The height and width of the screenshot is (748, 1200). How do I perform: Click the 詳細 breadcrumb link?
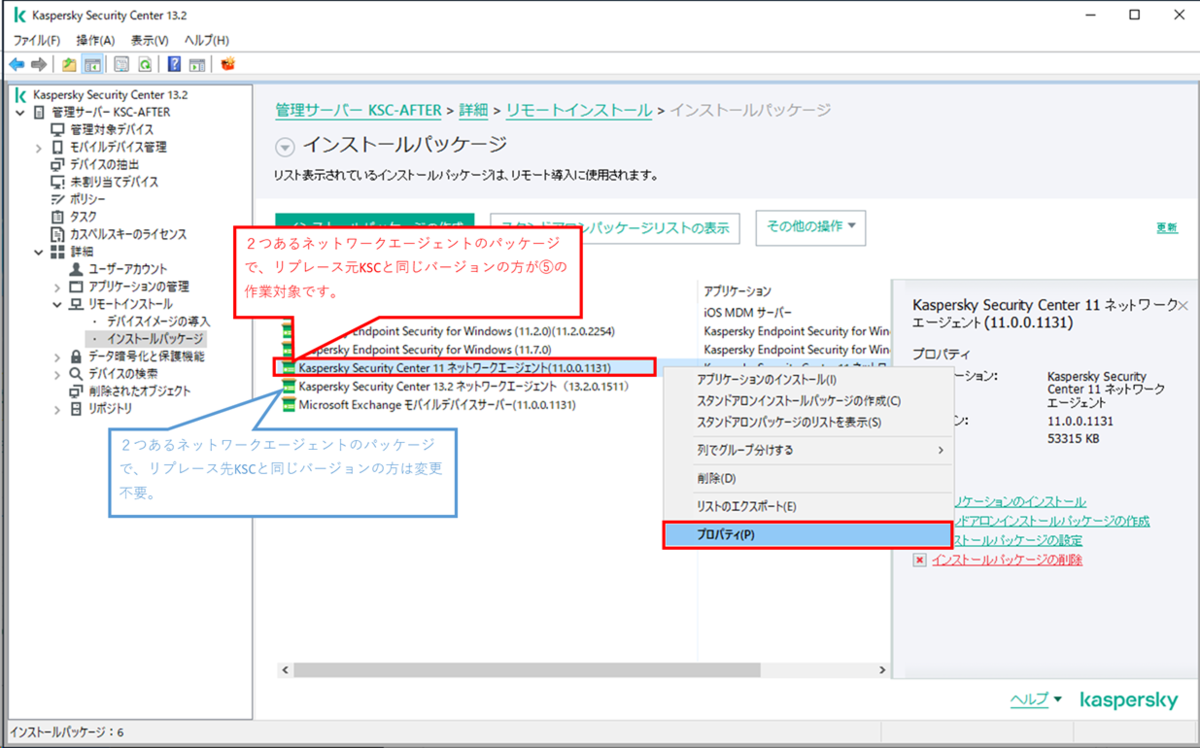(475, 109)
